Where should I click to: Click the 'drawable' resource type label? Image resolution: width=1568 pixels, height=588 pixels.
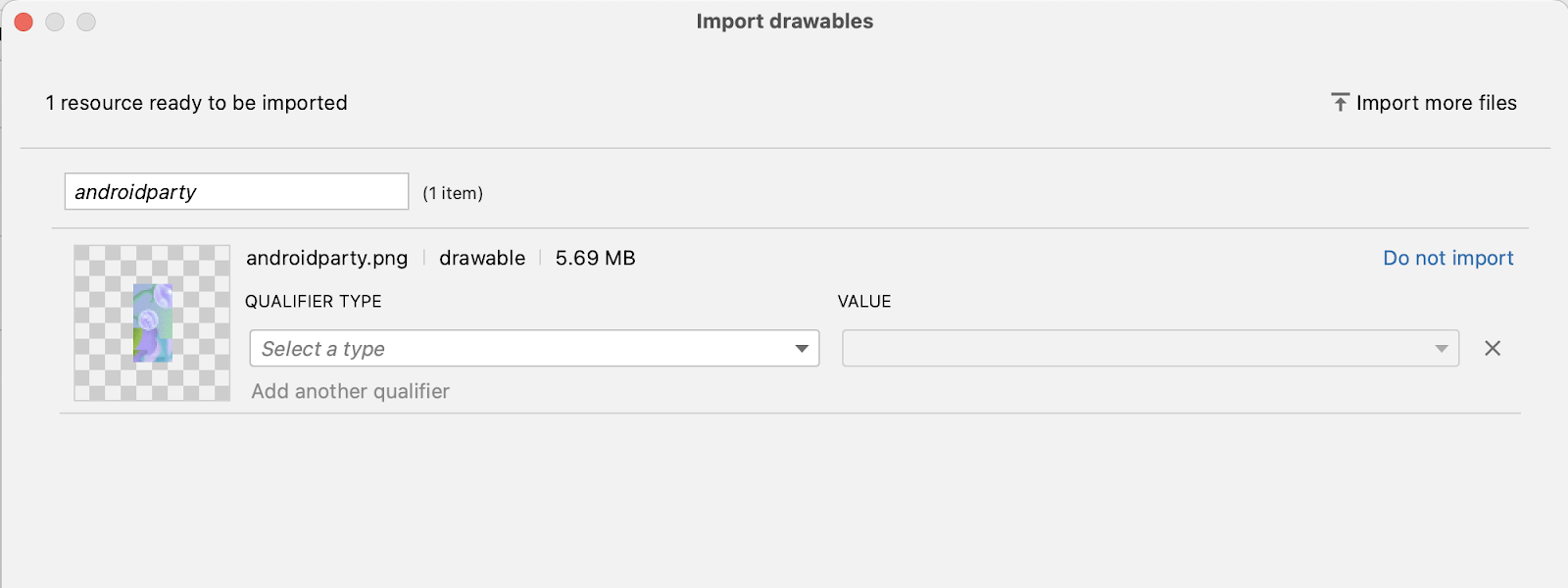[x=482, y=258]
